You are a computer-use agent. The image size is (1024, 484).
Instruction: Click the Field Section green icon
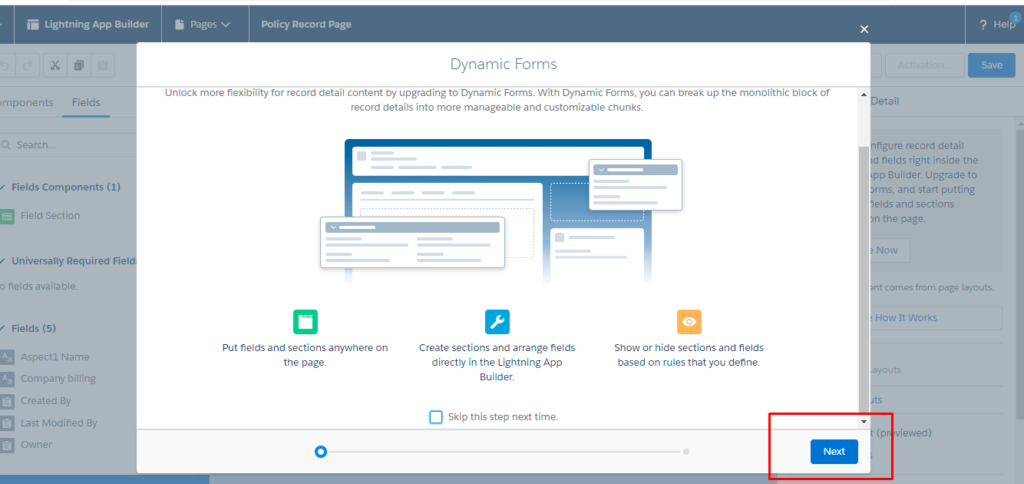[7, 216]
